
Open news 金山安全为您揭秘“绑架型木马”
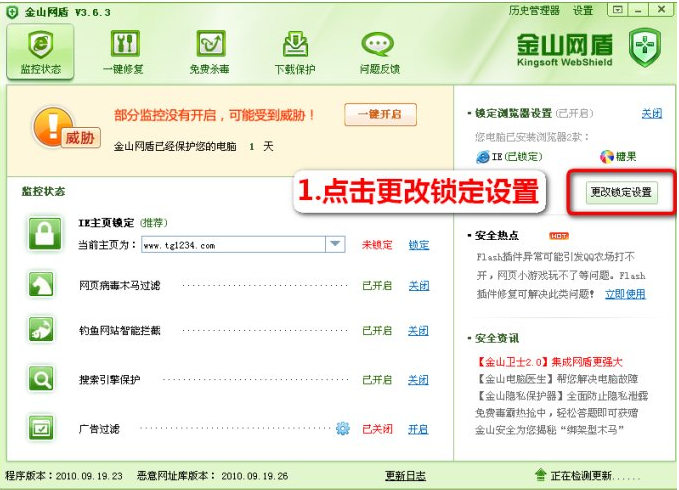550,430
